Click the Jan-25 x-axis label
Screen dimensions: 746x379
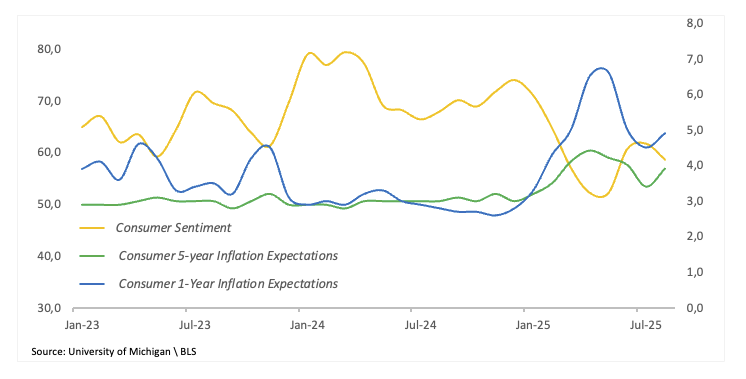[533, 325]
